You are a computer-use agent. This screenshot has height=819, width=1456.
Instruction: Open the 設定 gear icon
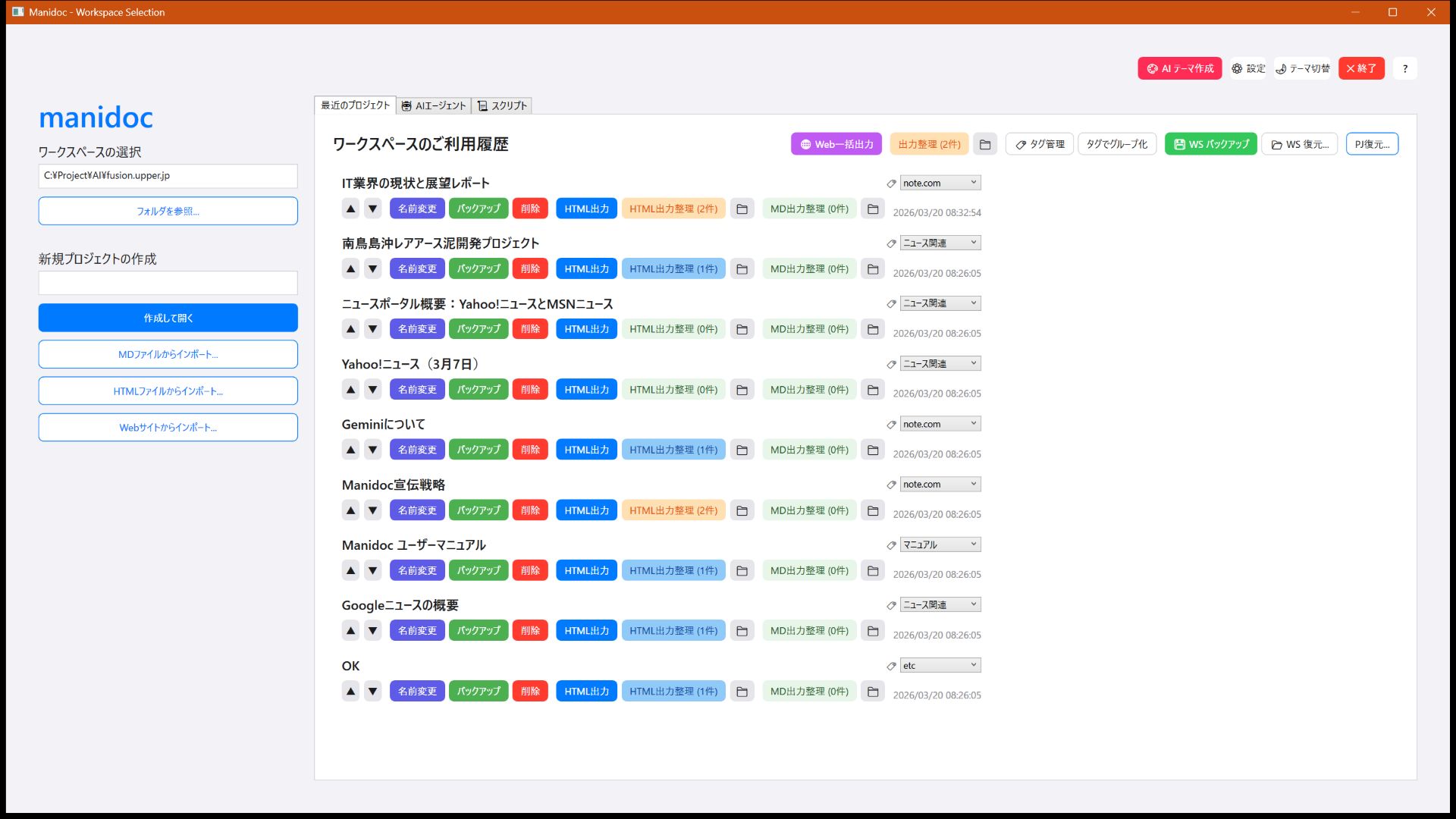[x=1247, y=68]
